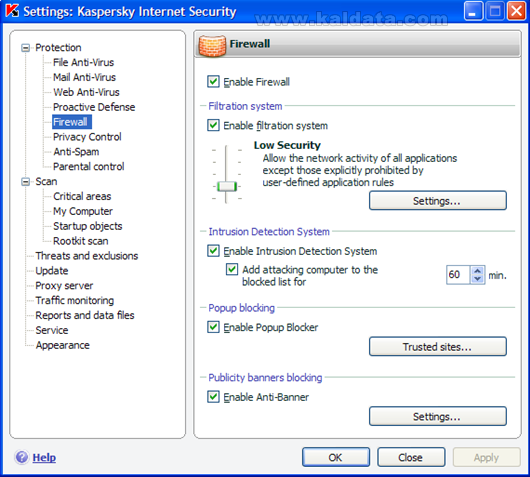Select Service in tree
Viewport: 530px width, 477px height.
point(52,330)
